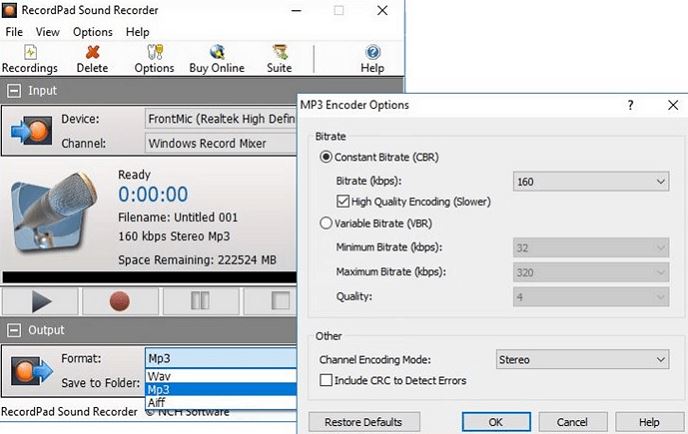Enable Include CRC to Detect Errors
Screen dimensions: 688x434
pos(326,380)
